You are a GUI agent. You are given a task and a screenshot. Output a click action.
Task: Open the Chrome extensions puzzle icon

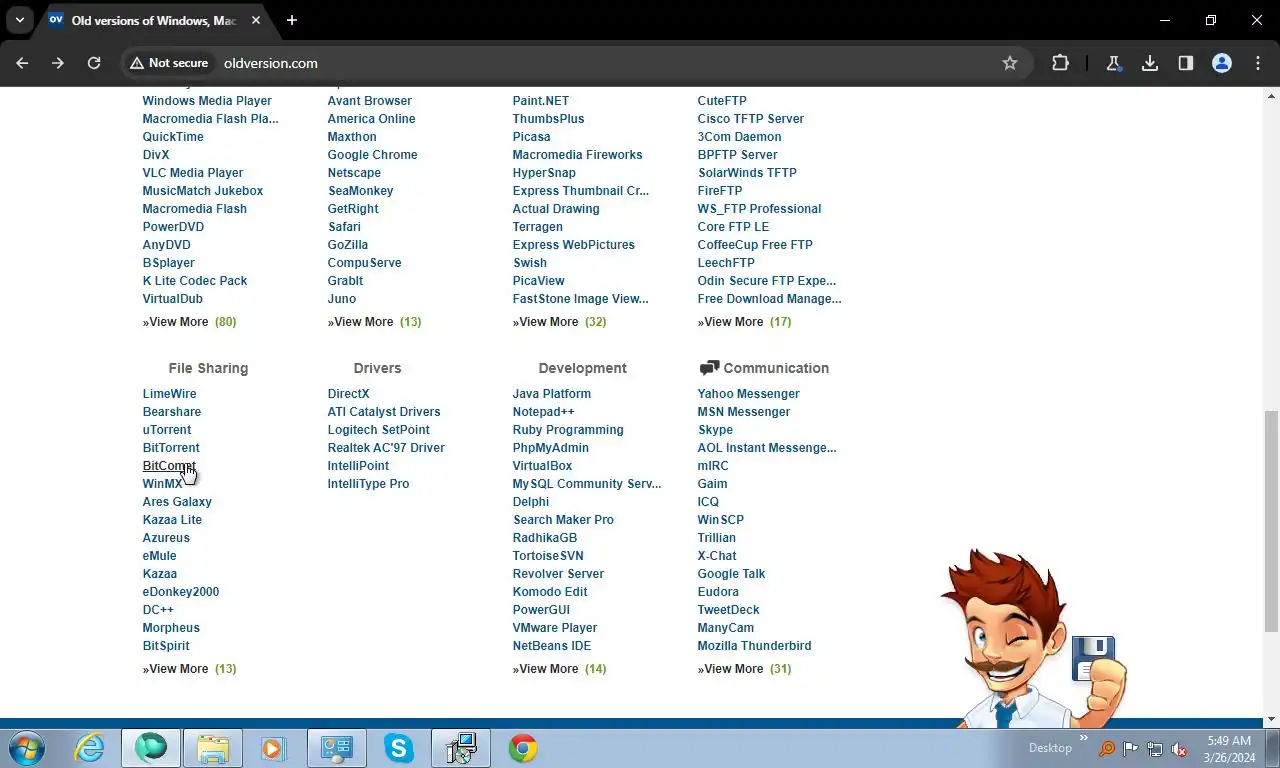click(1060, 63)
